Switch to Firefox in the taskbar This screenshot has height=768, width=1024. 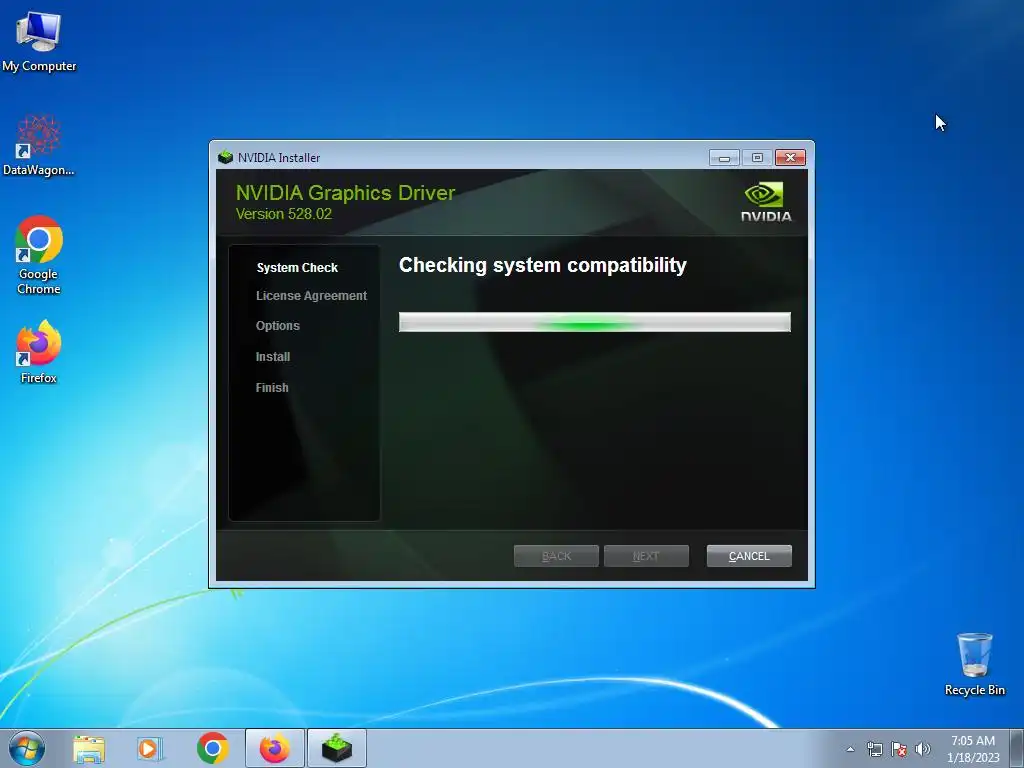(x=274, y=748)
